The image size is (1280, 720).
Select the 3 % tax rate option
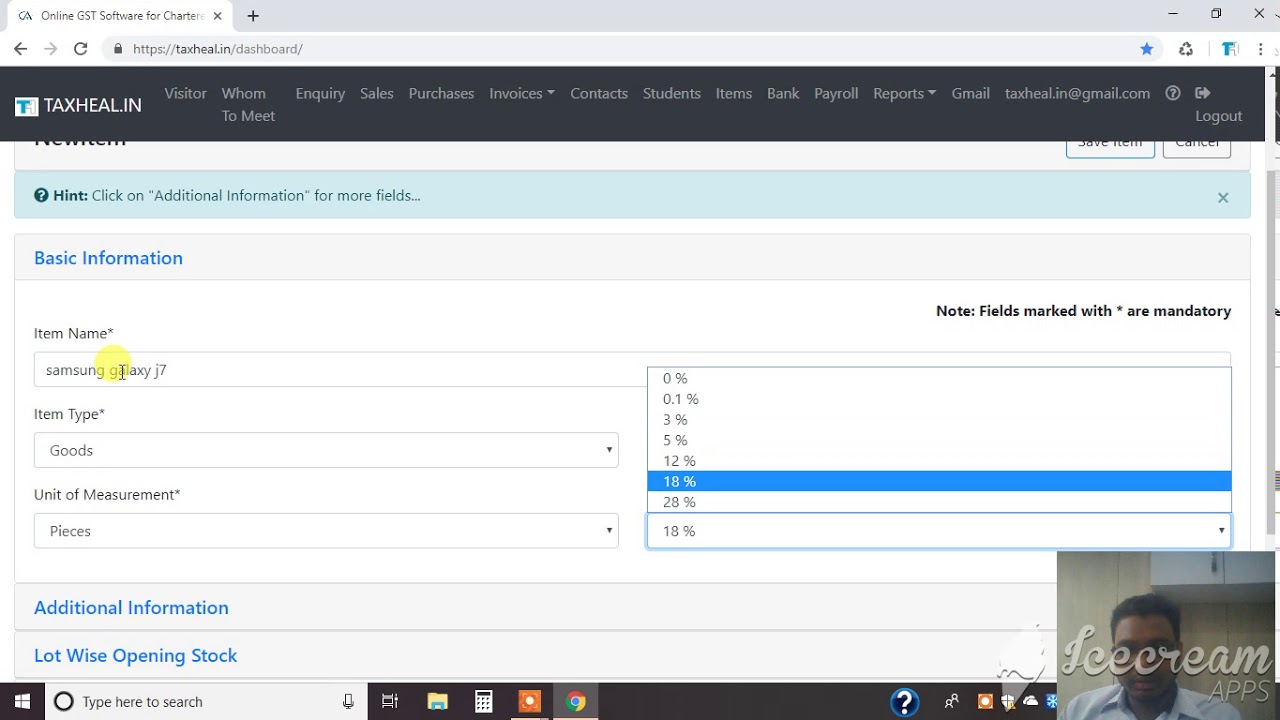pos(939,420)
